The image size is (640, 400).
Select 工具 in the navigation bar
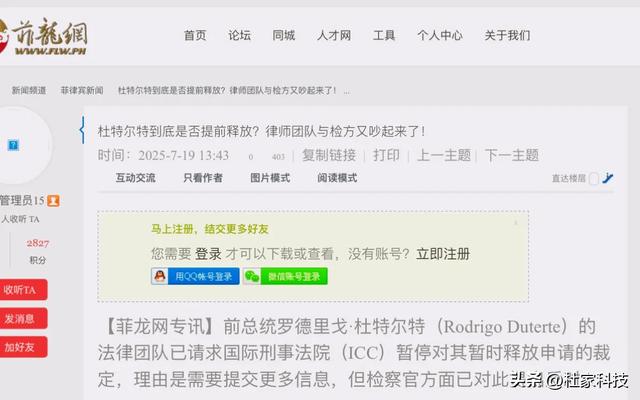(384, 36)
